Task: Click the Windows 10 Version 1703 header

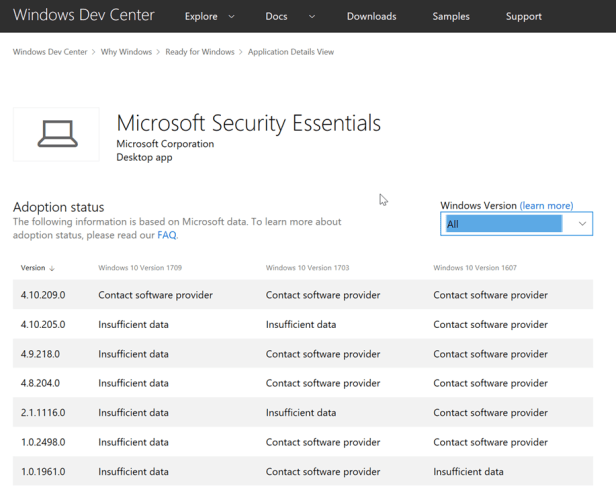Action: [307, 268]
